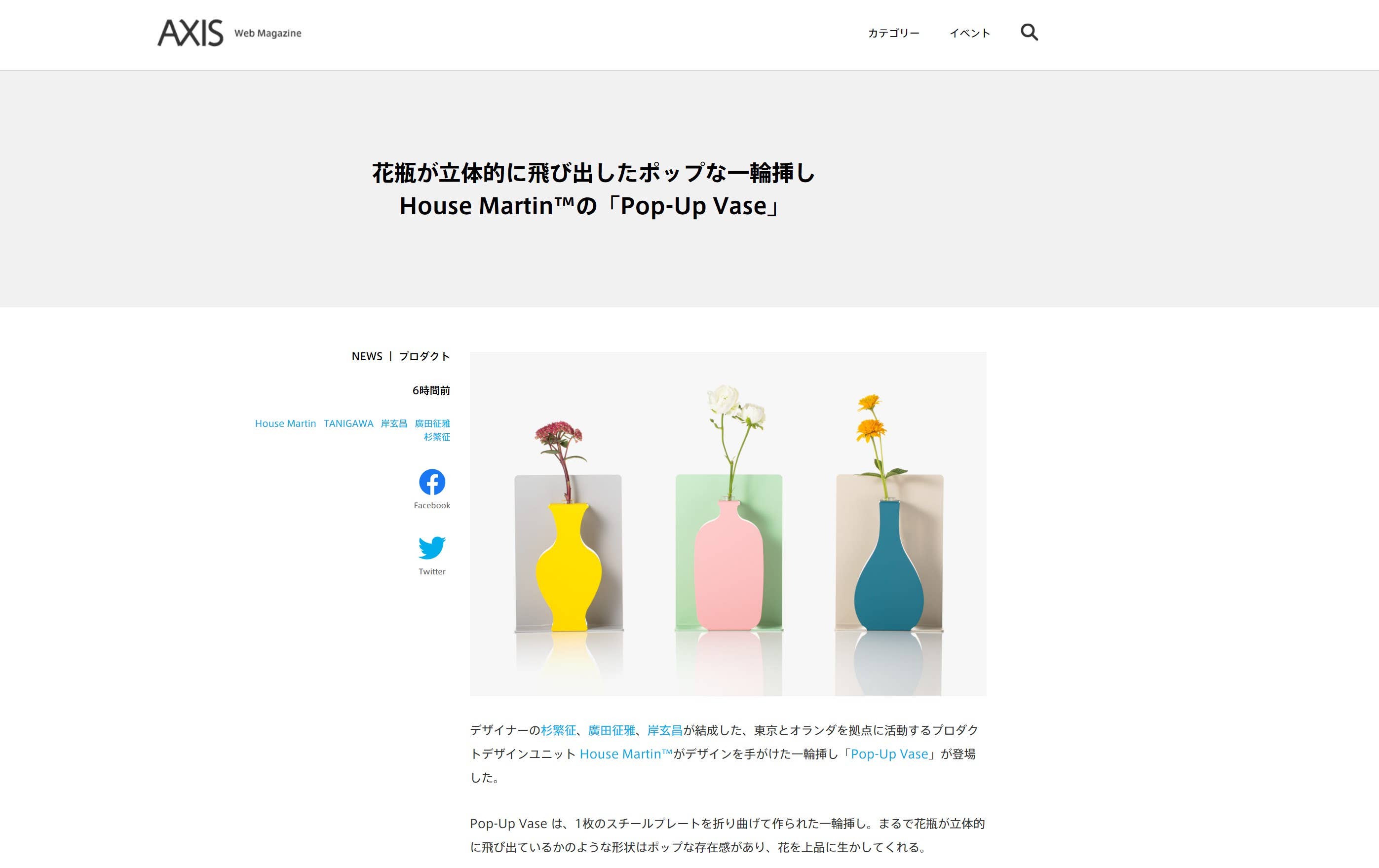
Task: Click the article headline title
Action: pos(593,189)
